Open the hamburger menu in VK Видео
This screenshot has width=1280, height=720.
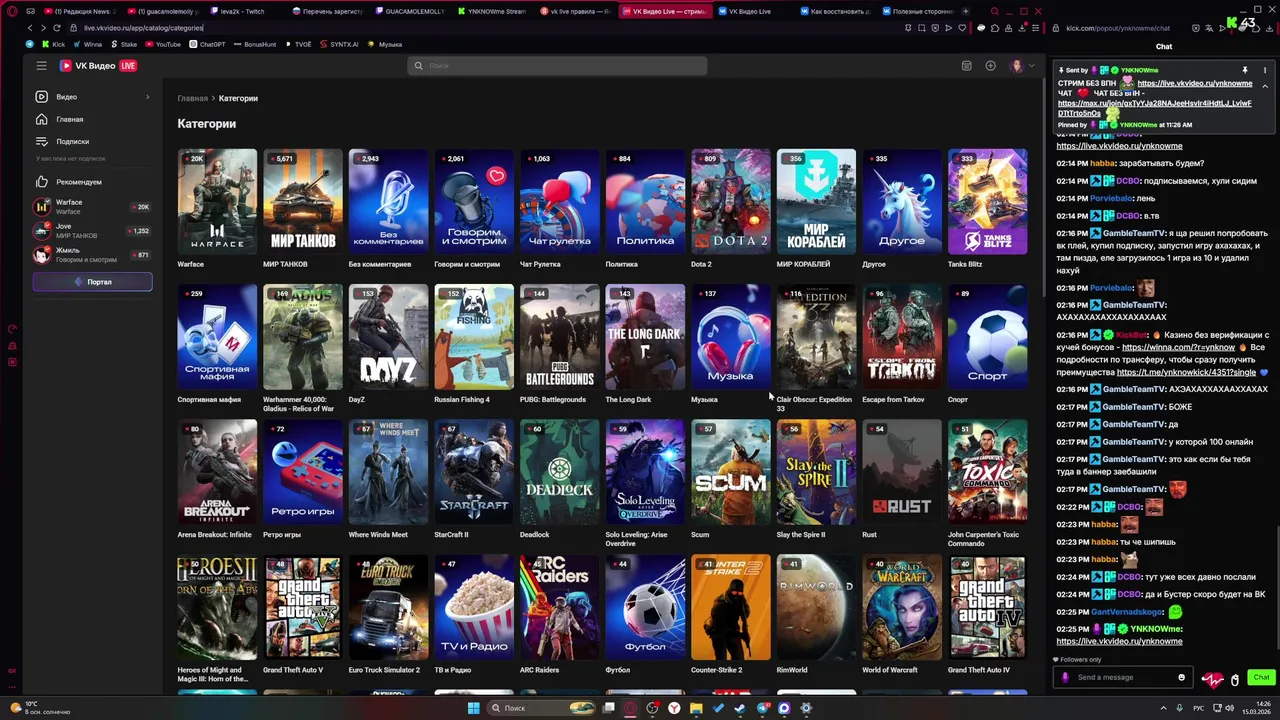(41, 65)
